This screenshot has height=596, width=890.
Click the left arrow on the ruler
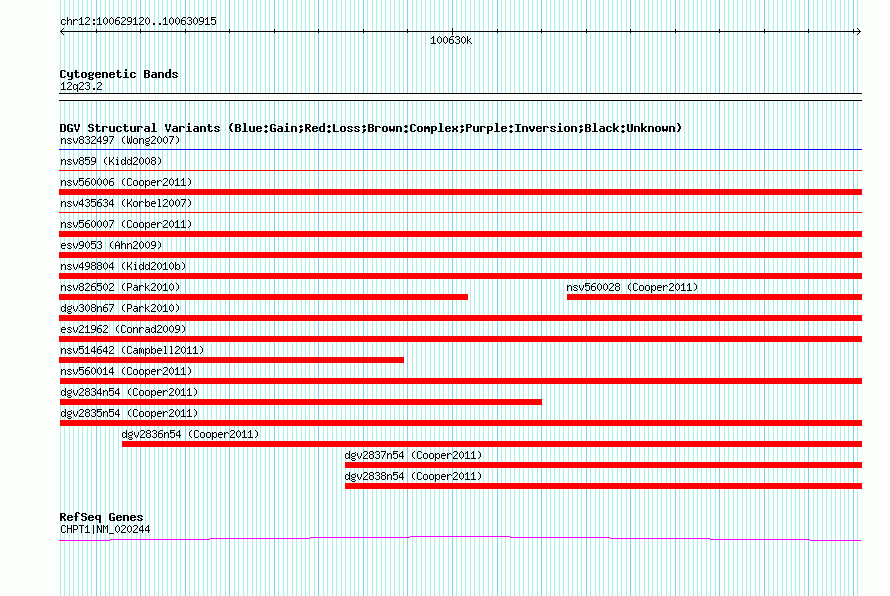62,32
